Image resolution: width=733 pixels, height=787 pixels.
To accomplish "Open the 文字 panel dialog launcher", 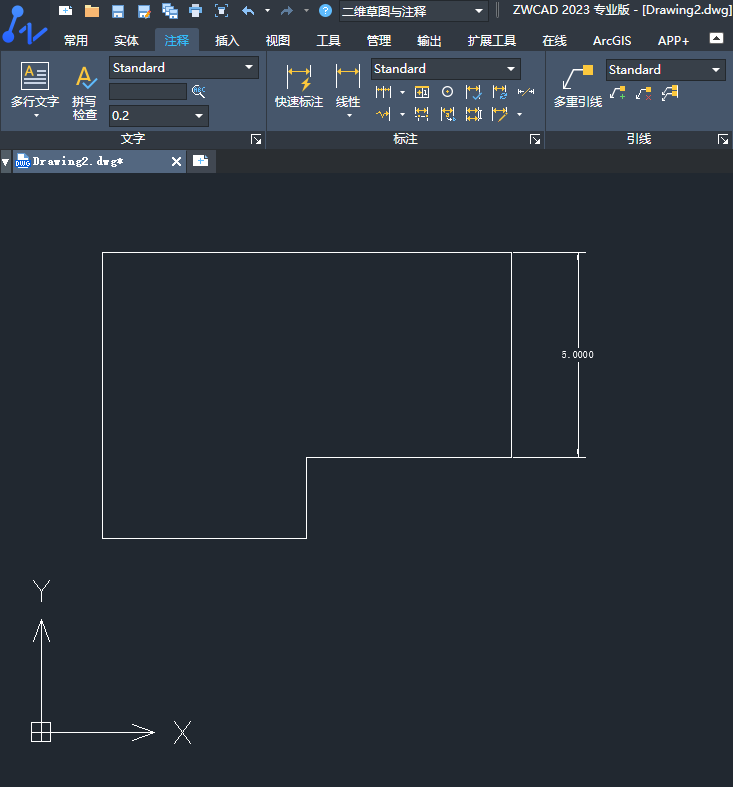I will tap(256, 140).
